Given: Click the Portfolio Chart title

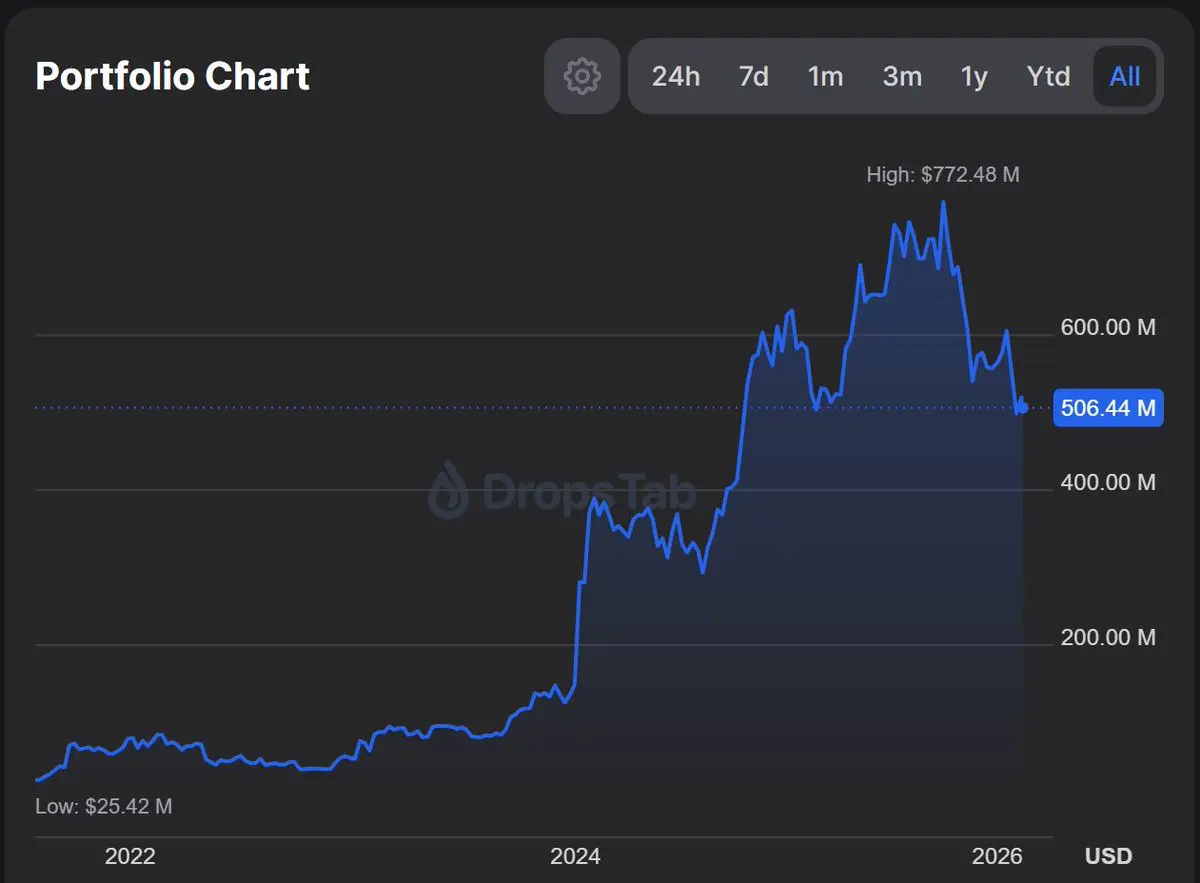Looking at the screenshot, I should [173, 77].
